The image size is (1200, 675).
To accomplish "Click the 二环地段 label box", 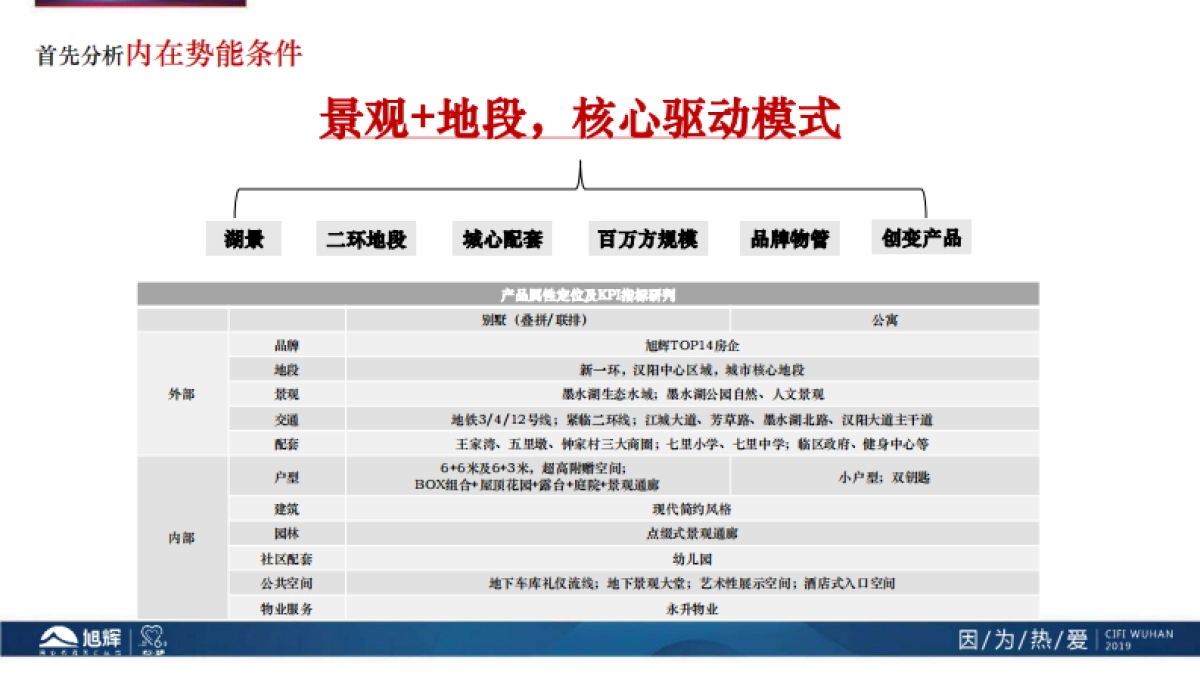I will 367,238.
